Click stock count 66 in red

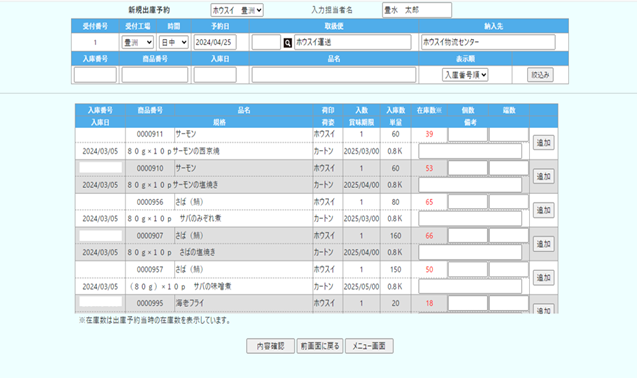429,236
